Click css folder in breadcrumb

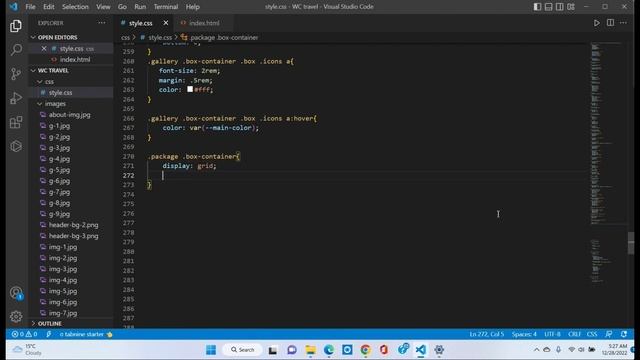click(x=125, y=38)
